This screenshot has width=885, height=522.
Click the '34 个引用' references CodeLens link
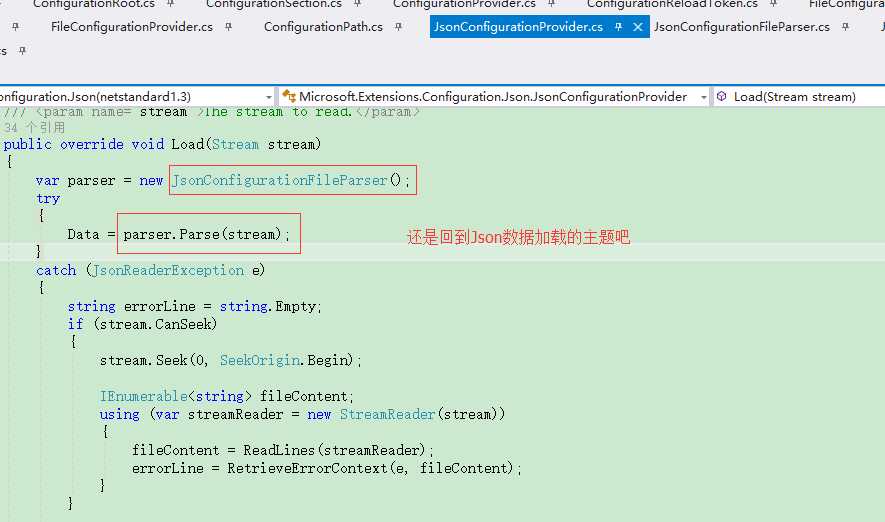coord(34,128)
